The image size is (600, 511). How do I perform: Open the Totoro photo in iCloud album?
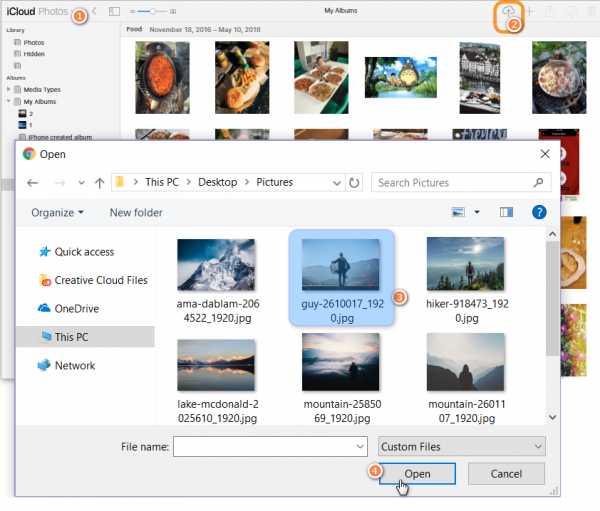coord(401,77)
